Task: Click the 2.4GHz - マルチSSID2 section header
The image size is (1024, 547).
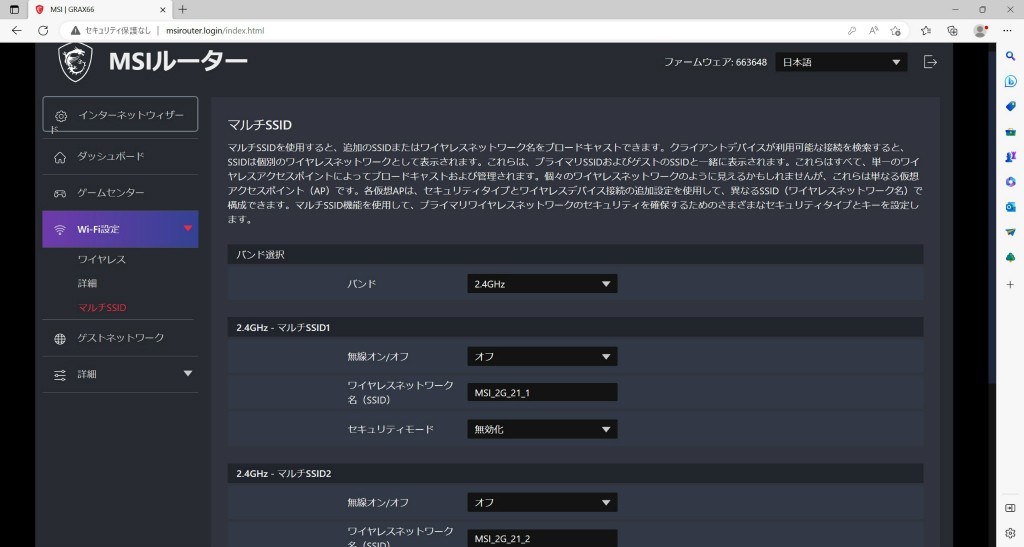Action: 575,473
